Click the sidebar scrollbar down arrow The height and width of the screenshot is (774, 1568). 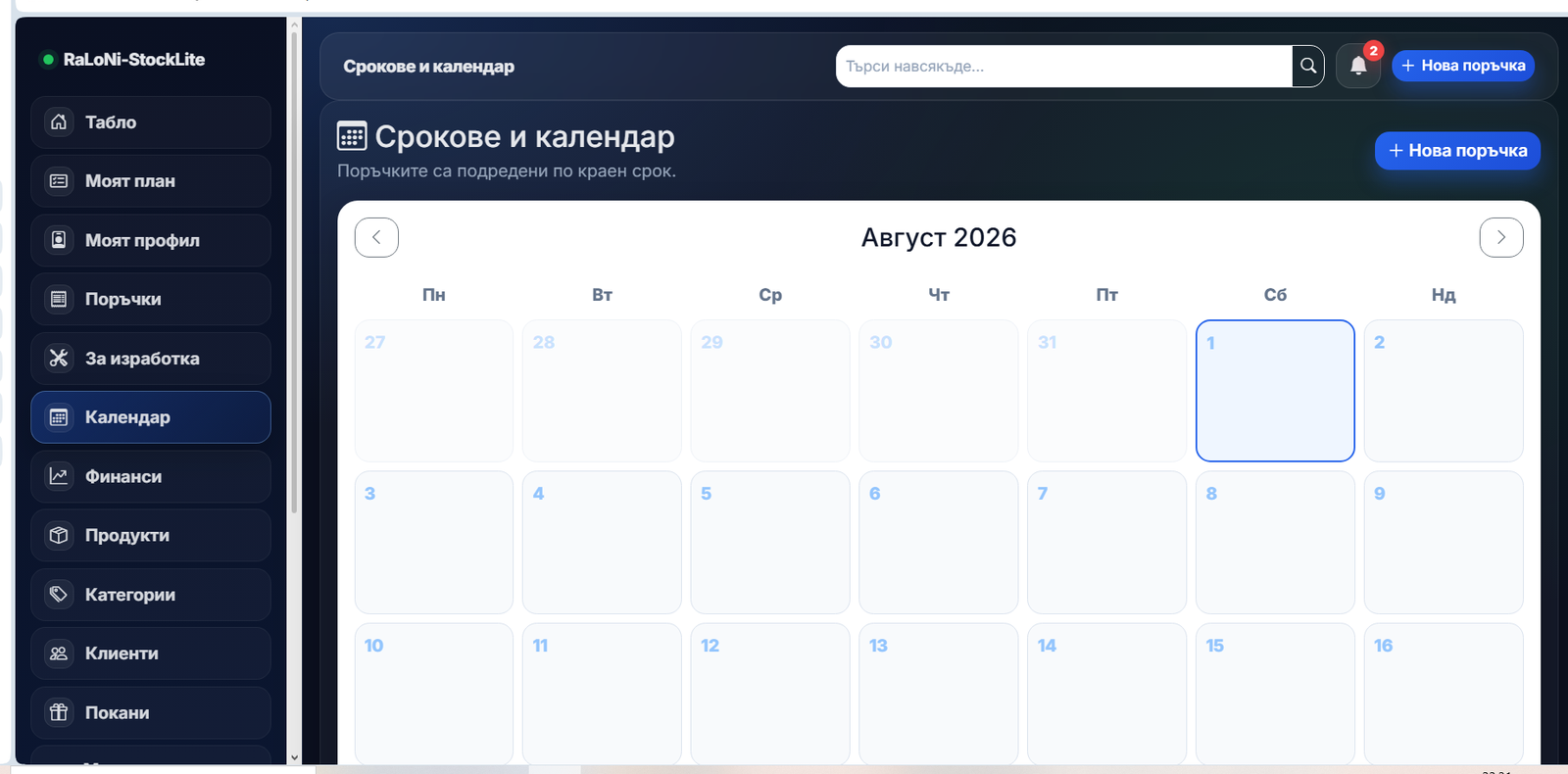(294, 757)
